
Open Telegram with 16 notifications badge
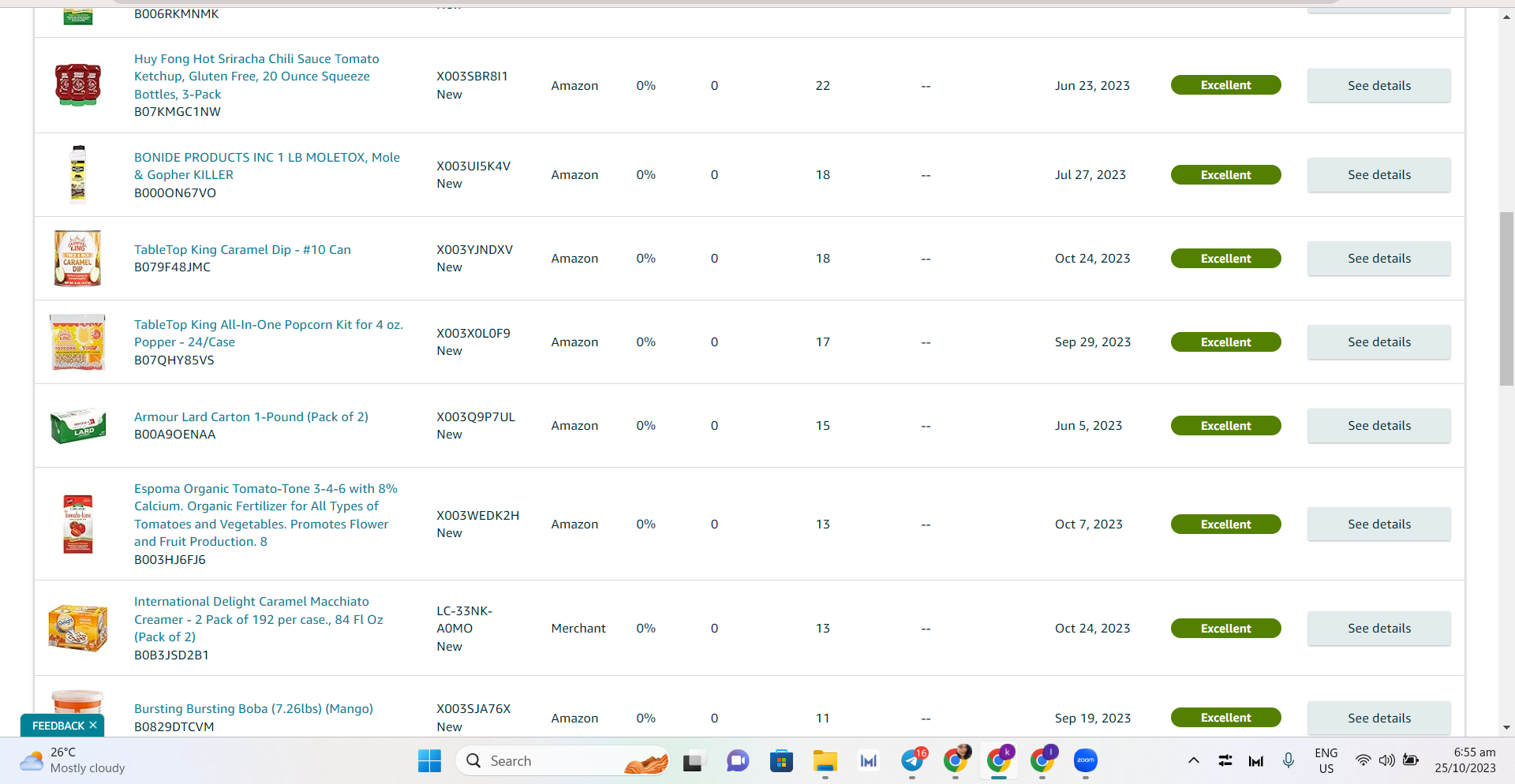(913, 760)
